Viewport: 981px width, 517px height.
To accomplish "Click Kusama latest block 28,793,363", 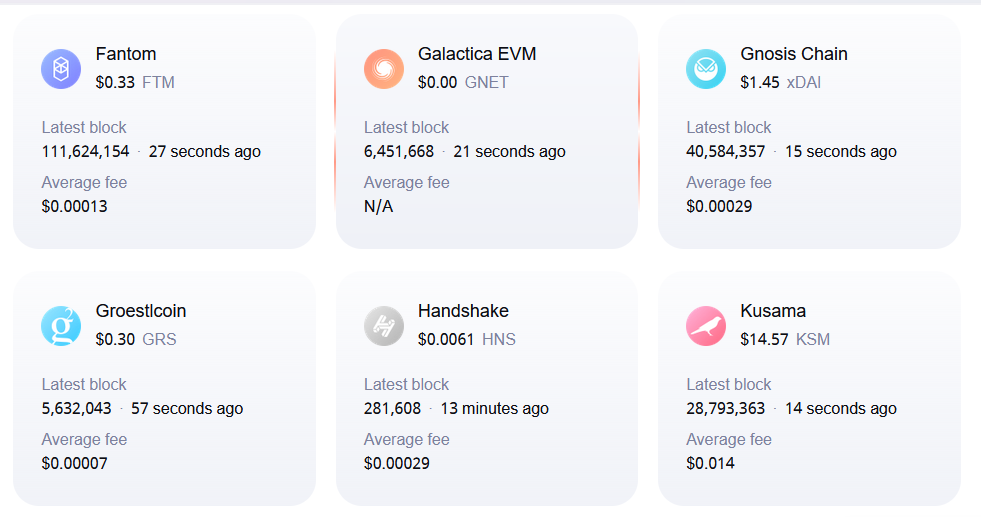I will point(726,409).
